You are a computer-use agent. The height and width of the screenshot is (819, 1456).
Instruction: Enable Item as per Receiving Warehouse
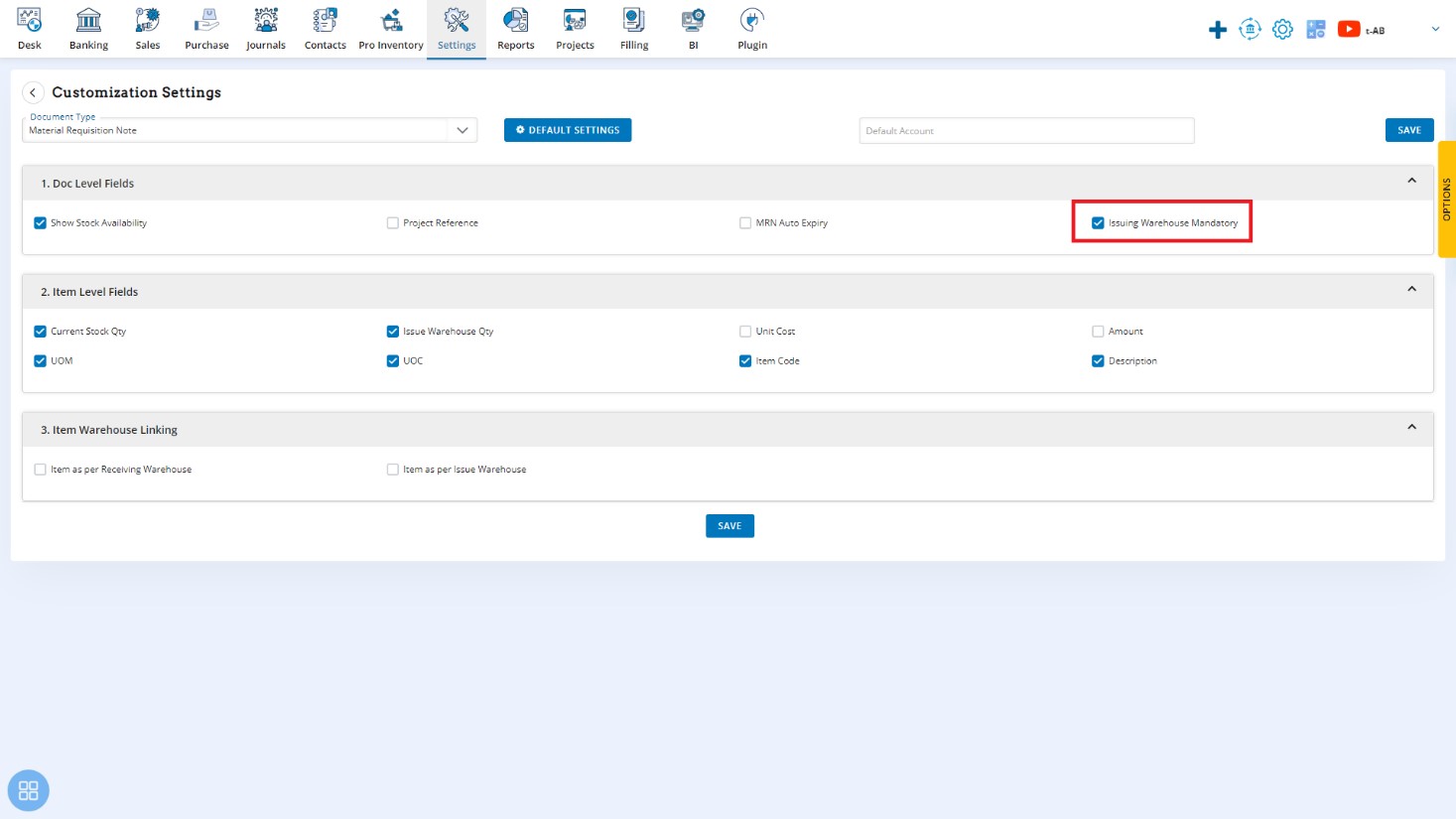click(41, 470)
